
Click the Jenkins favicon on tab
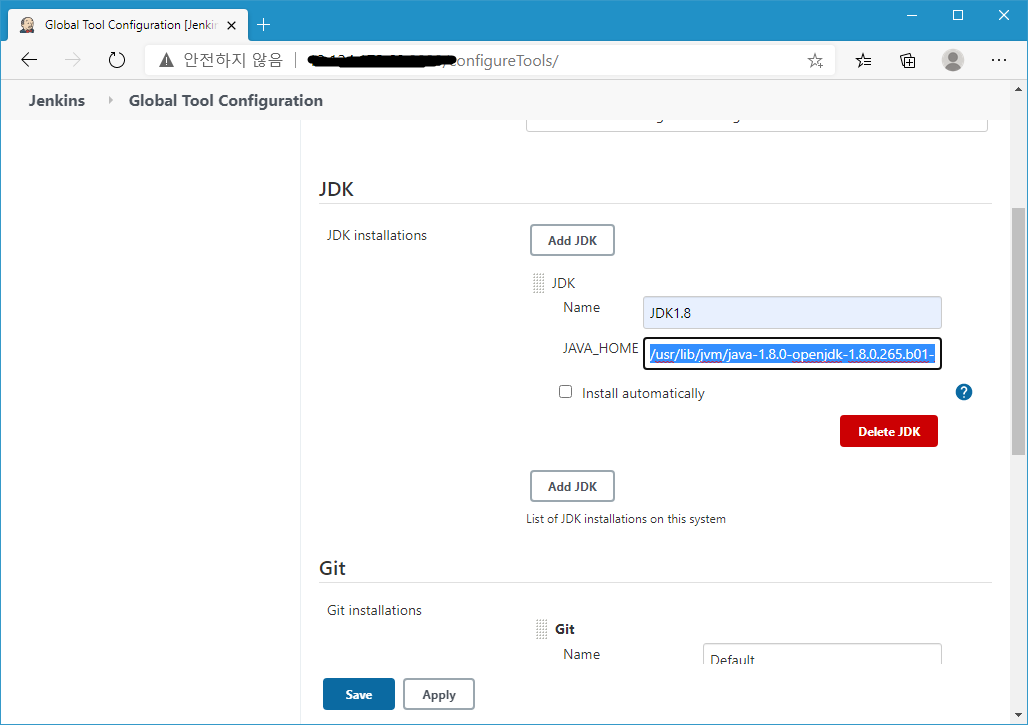[x=28, y=25]
